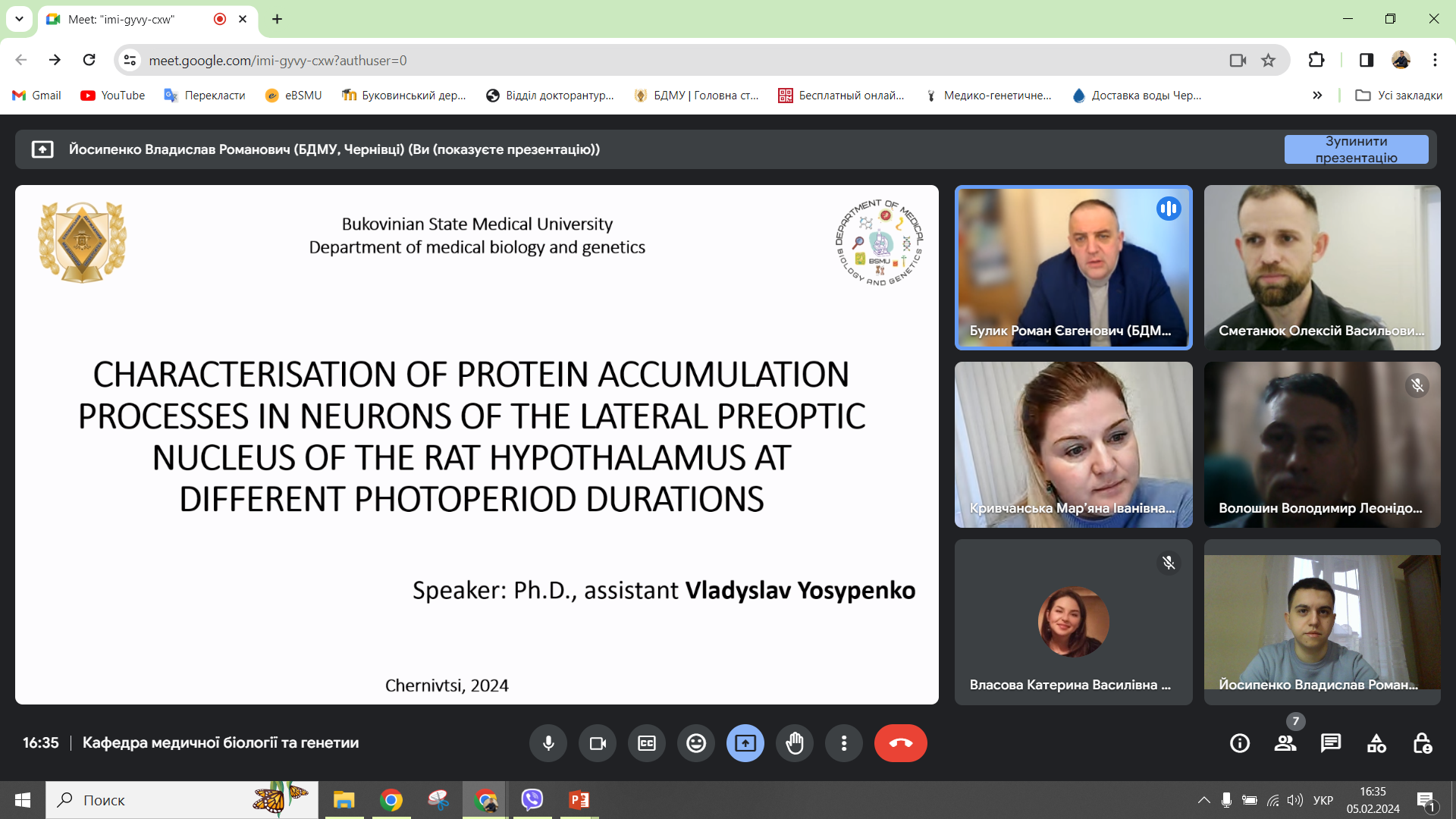1456x819 pixels.
Task: Open Viber from the taskbar
Action: [532, 800]
